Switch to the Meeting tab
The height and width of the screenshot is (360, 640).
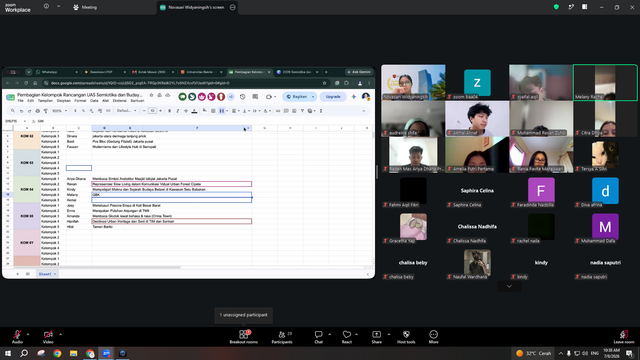pyautogui.click(x=85, y=7)
